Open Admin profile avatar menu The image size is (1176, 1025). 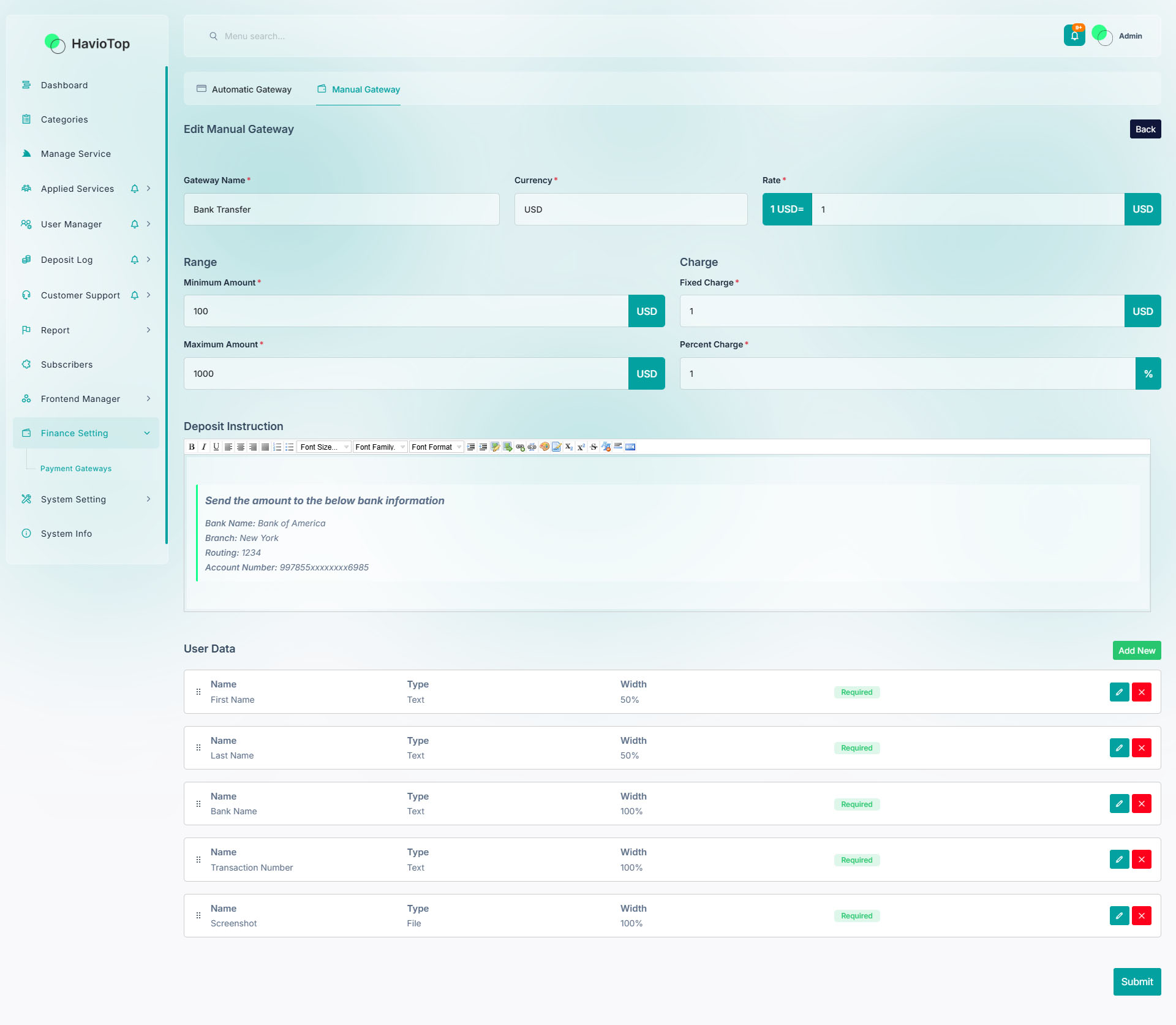point(1102,36)
